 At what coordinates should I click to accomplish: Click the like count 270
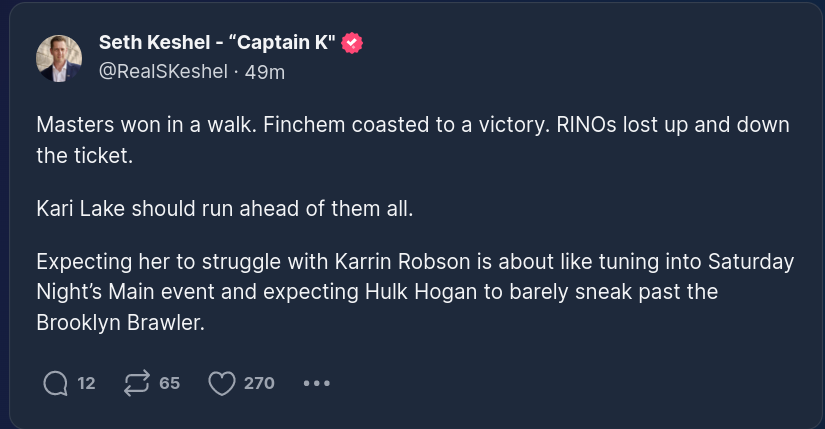click(x=259, y=383)
